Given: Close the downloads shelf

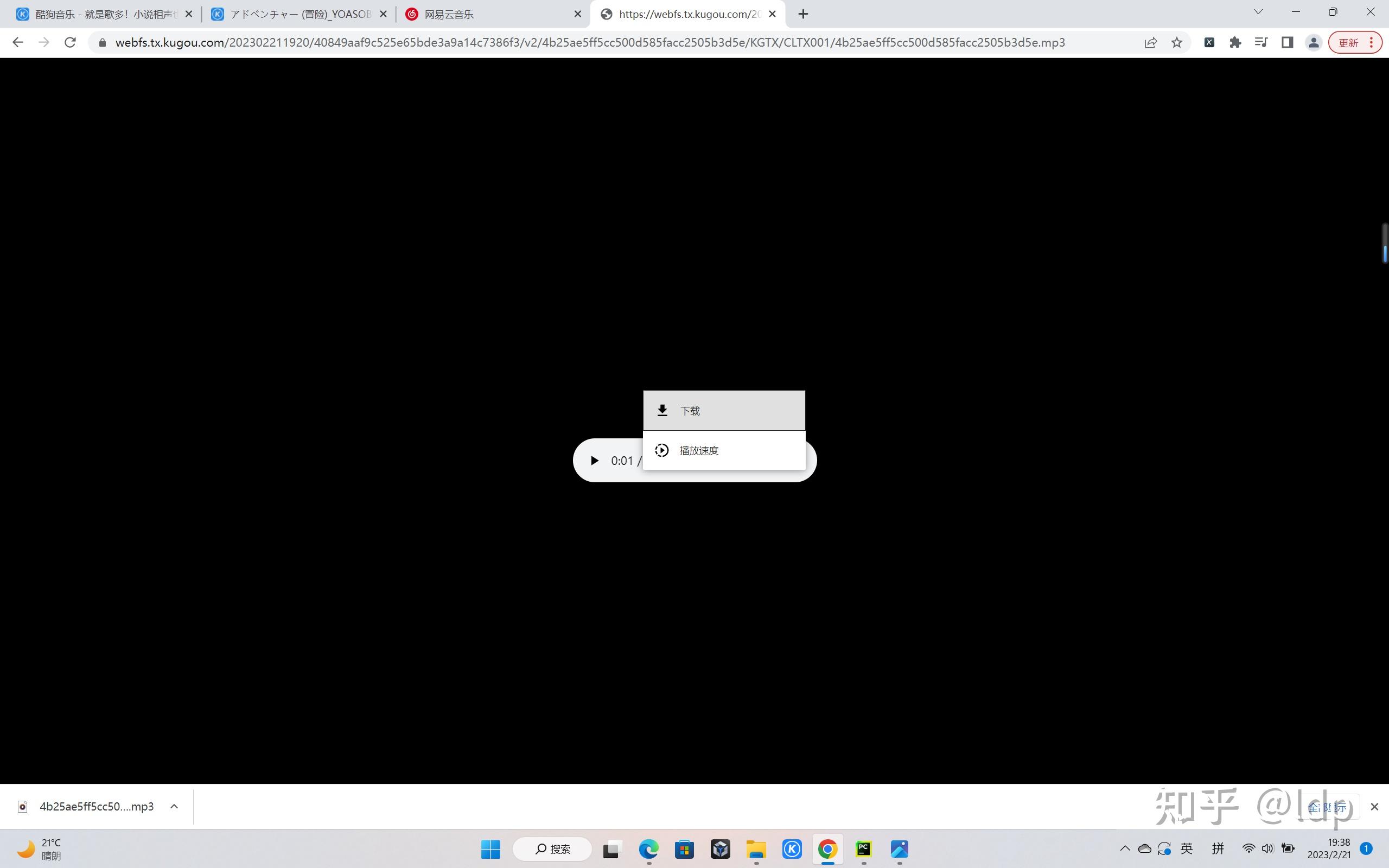Looking at the screenshot, I should pos(1374,807).
